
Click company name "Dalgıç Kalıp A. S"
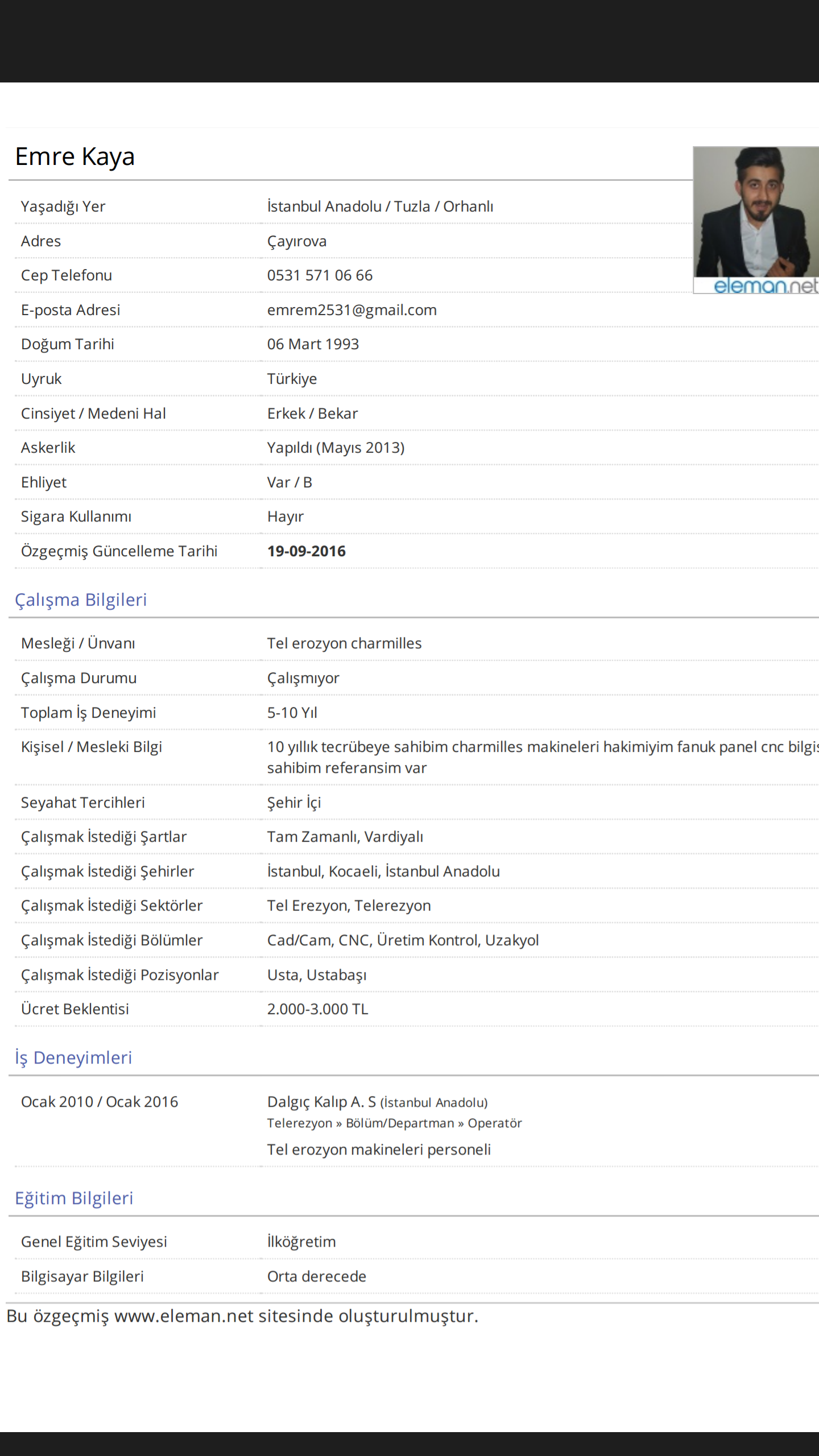321,1102
